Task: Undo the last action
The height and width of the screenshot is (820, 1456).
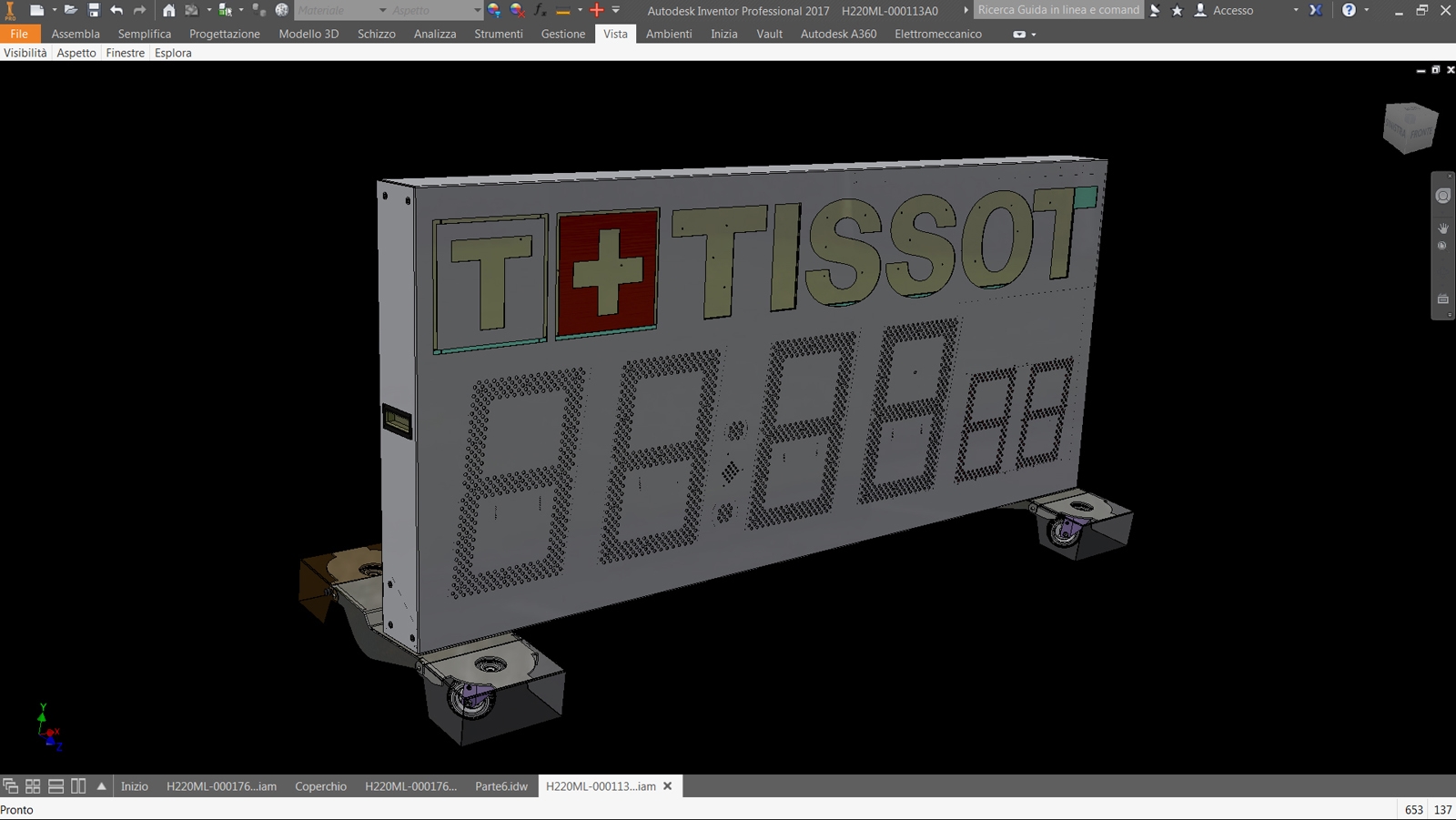Action: click(116, 10)
